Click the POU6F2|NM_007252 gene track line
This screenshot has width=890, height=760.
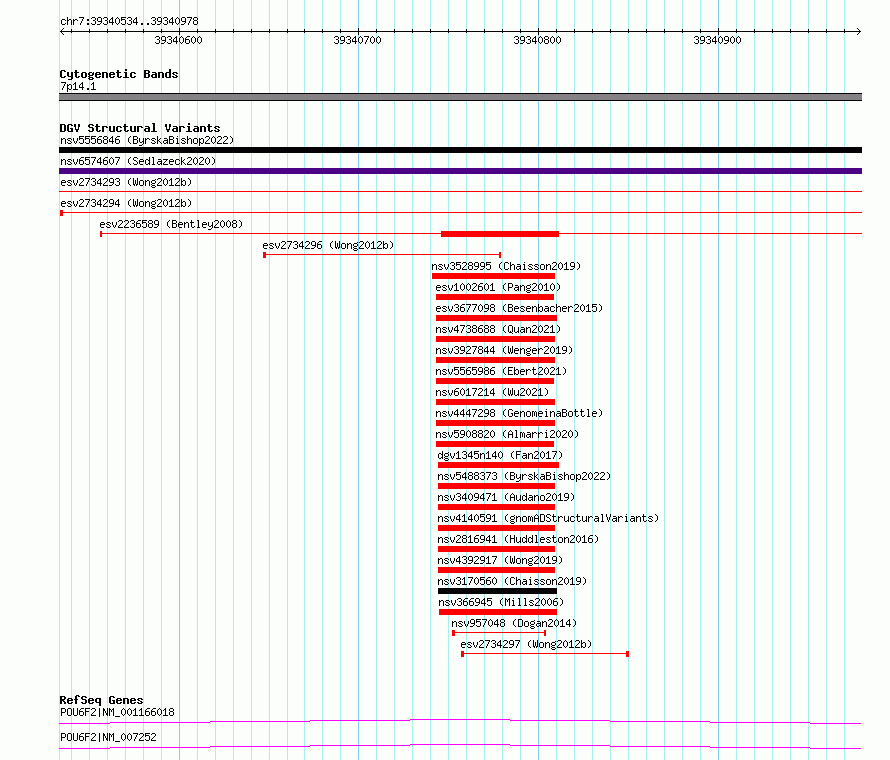tap(460, 747)
